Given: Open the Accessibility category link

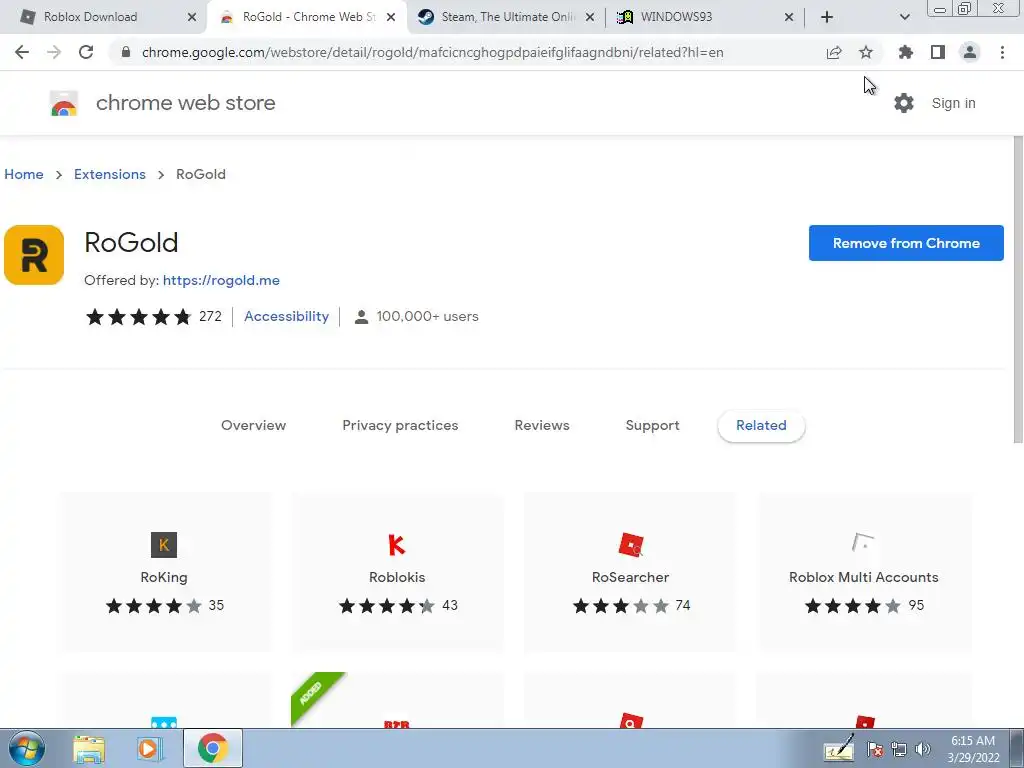Looking at the screenshot, I should (x=287, y=316).
